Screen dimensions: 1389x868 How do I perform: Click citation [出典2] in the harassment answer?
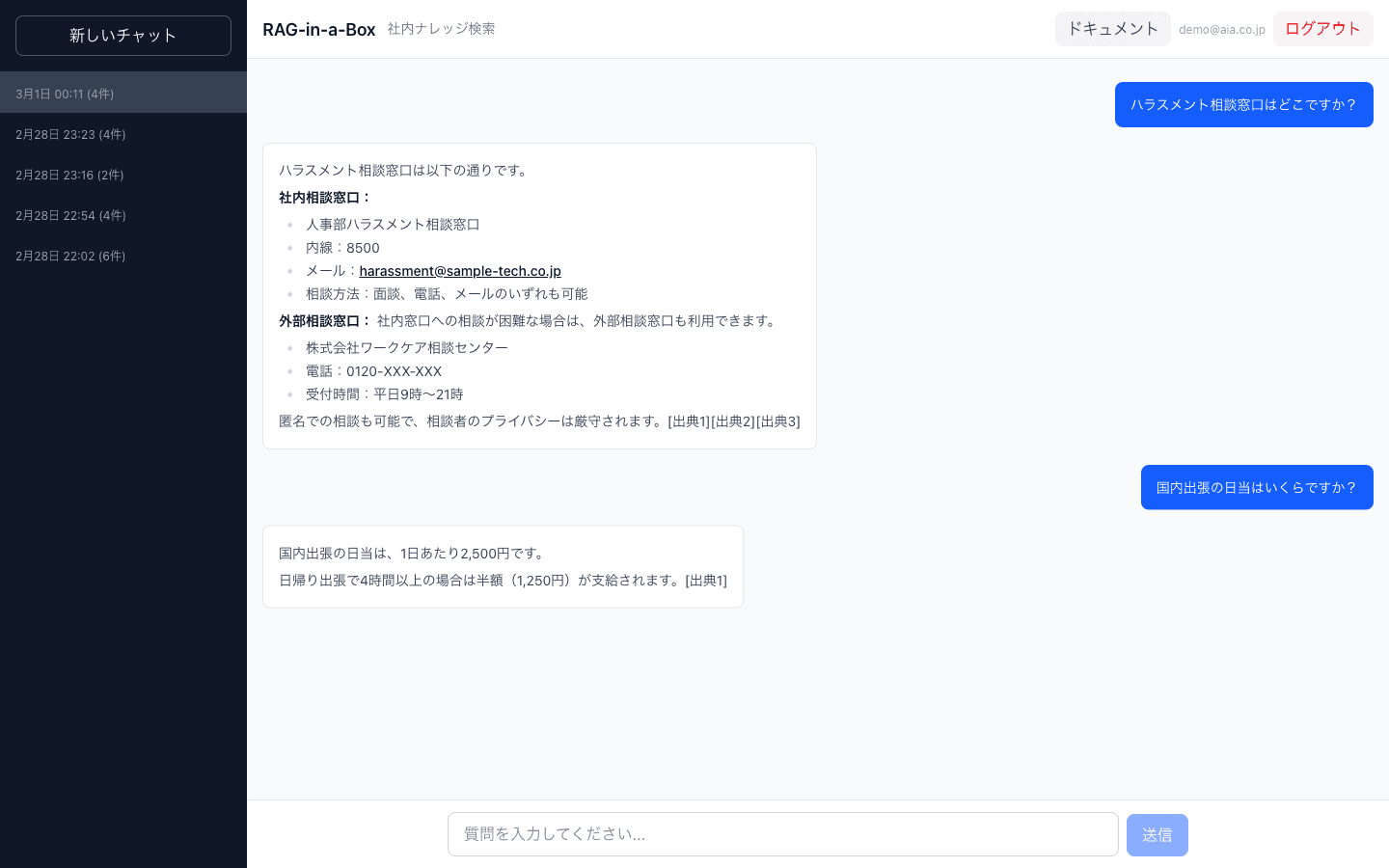pos(732,421)
